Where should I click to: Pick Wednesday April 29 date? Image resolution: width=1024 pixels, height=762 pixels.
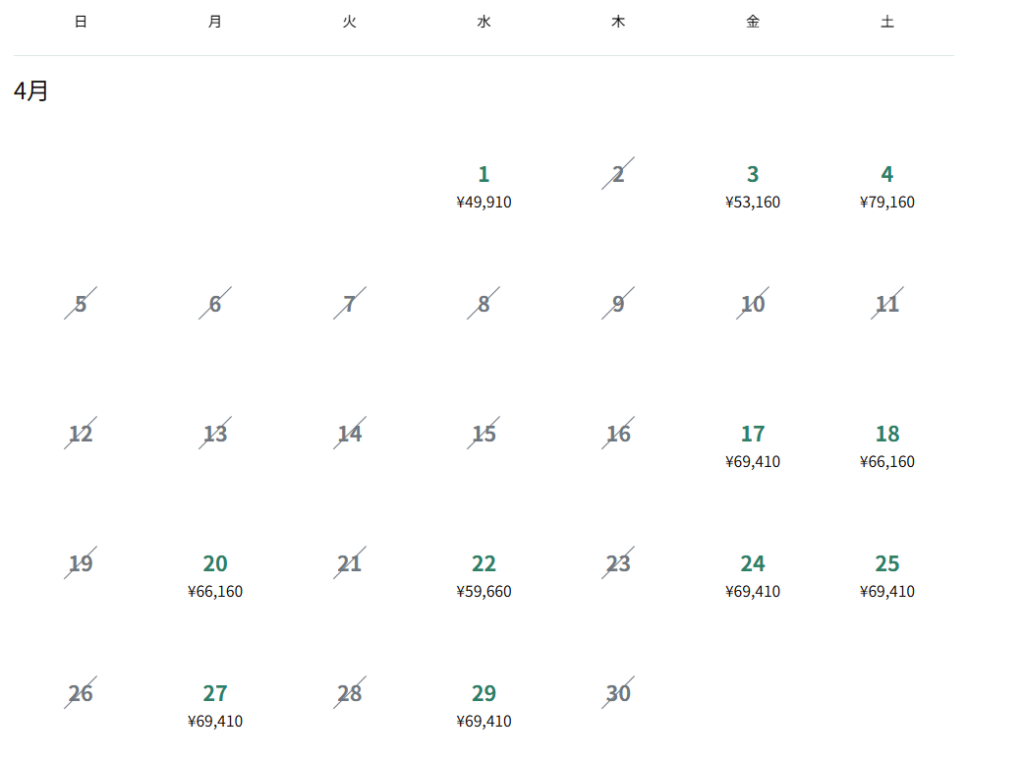483,706
